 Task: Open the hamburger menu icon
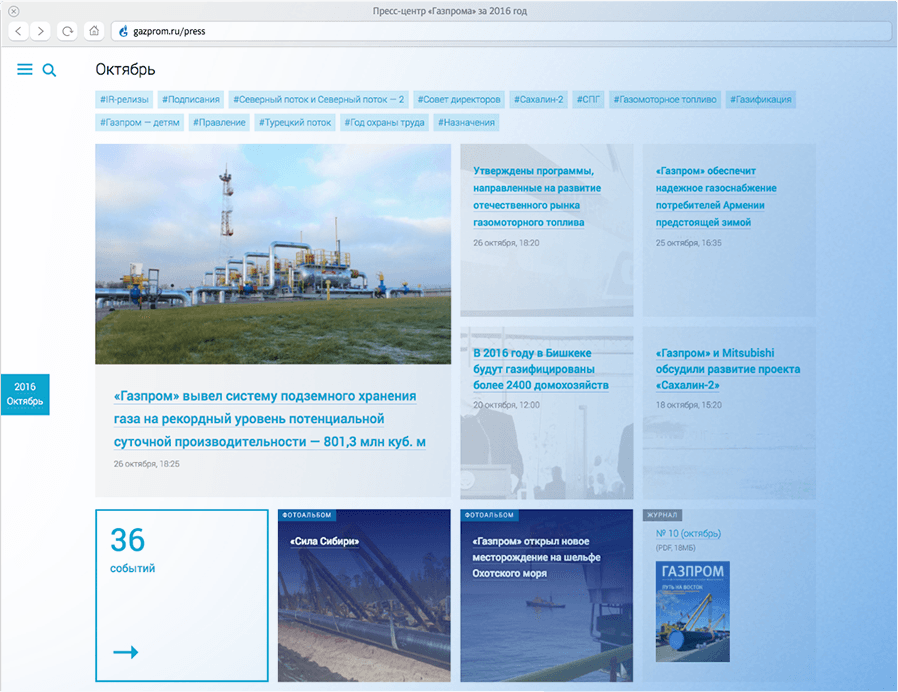pyautogui.click(x=25, y=69)
